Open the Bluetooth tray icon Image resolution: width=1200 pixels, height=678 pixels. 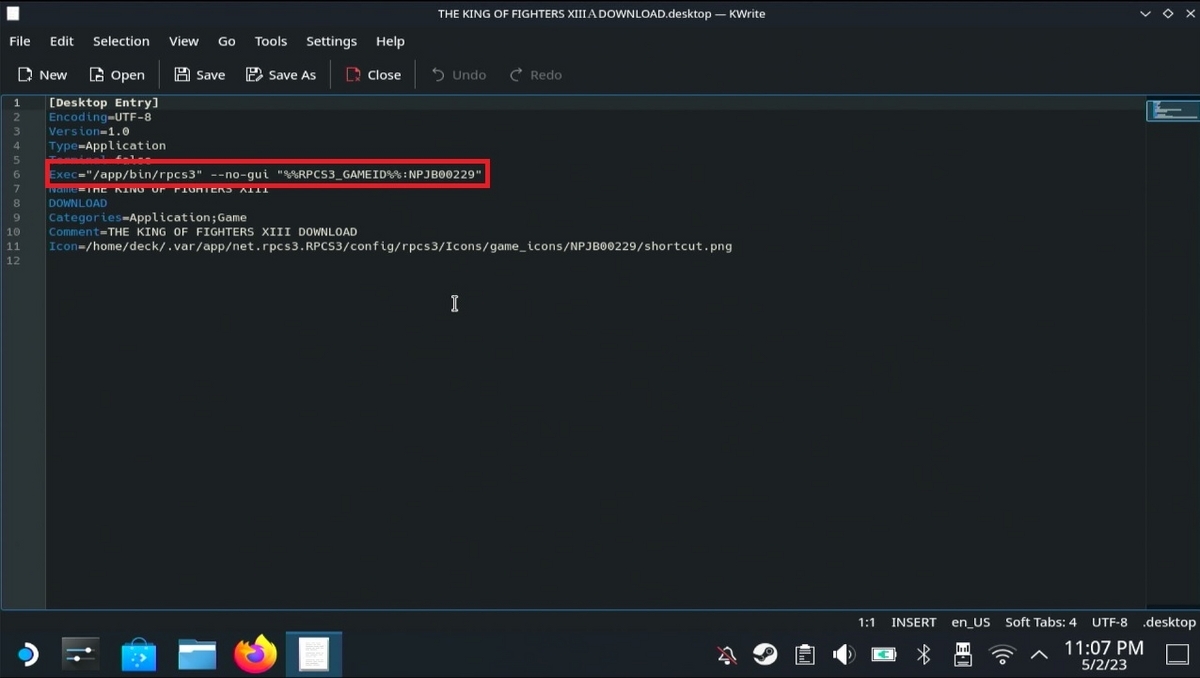924,655
